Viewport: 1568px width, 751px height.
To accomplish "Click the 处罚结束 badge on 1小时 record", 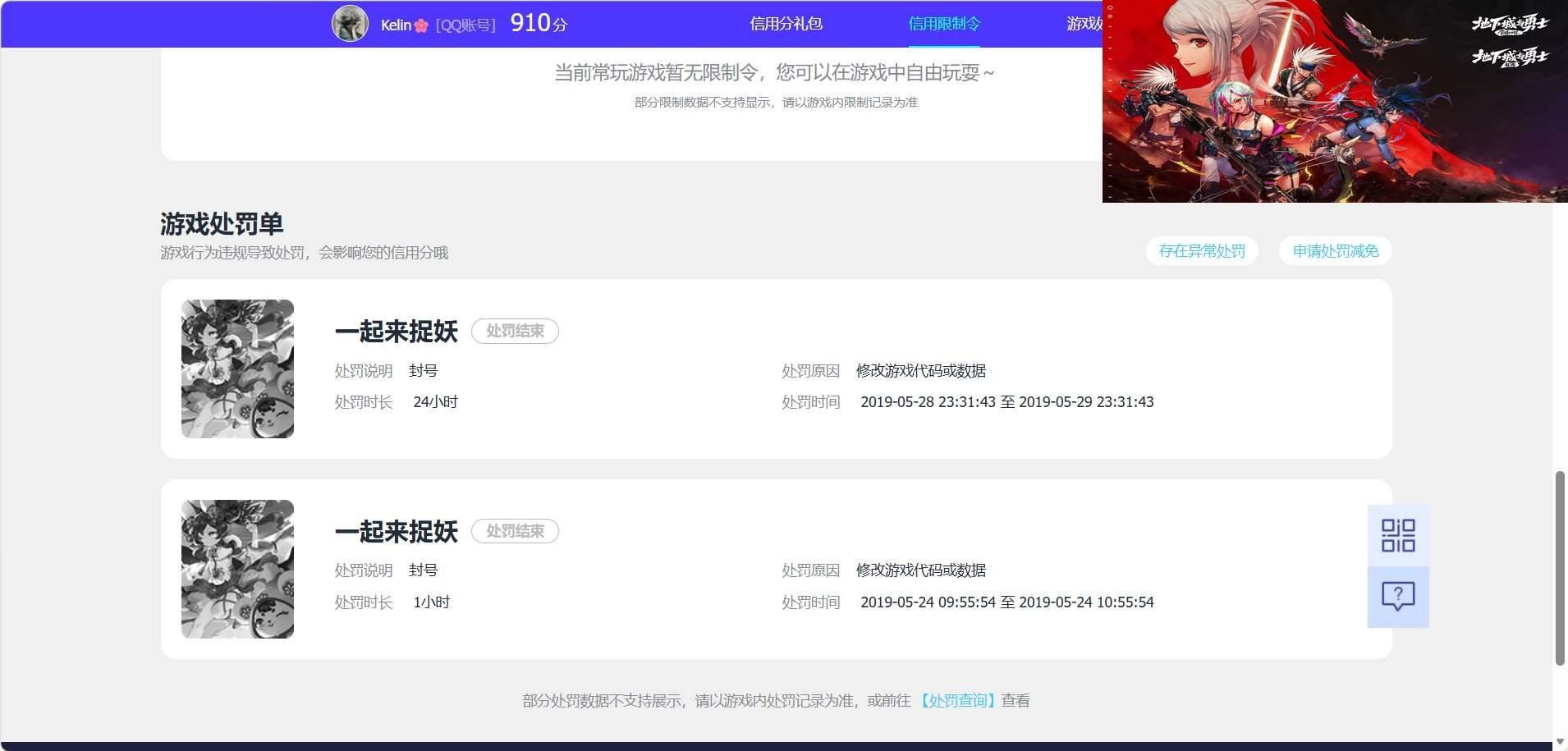I will [515, 531].
